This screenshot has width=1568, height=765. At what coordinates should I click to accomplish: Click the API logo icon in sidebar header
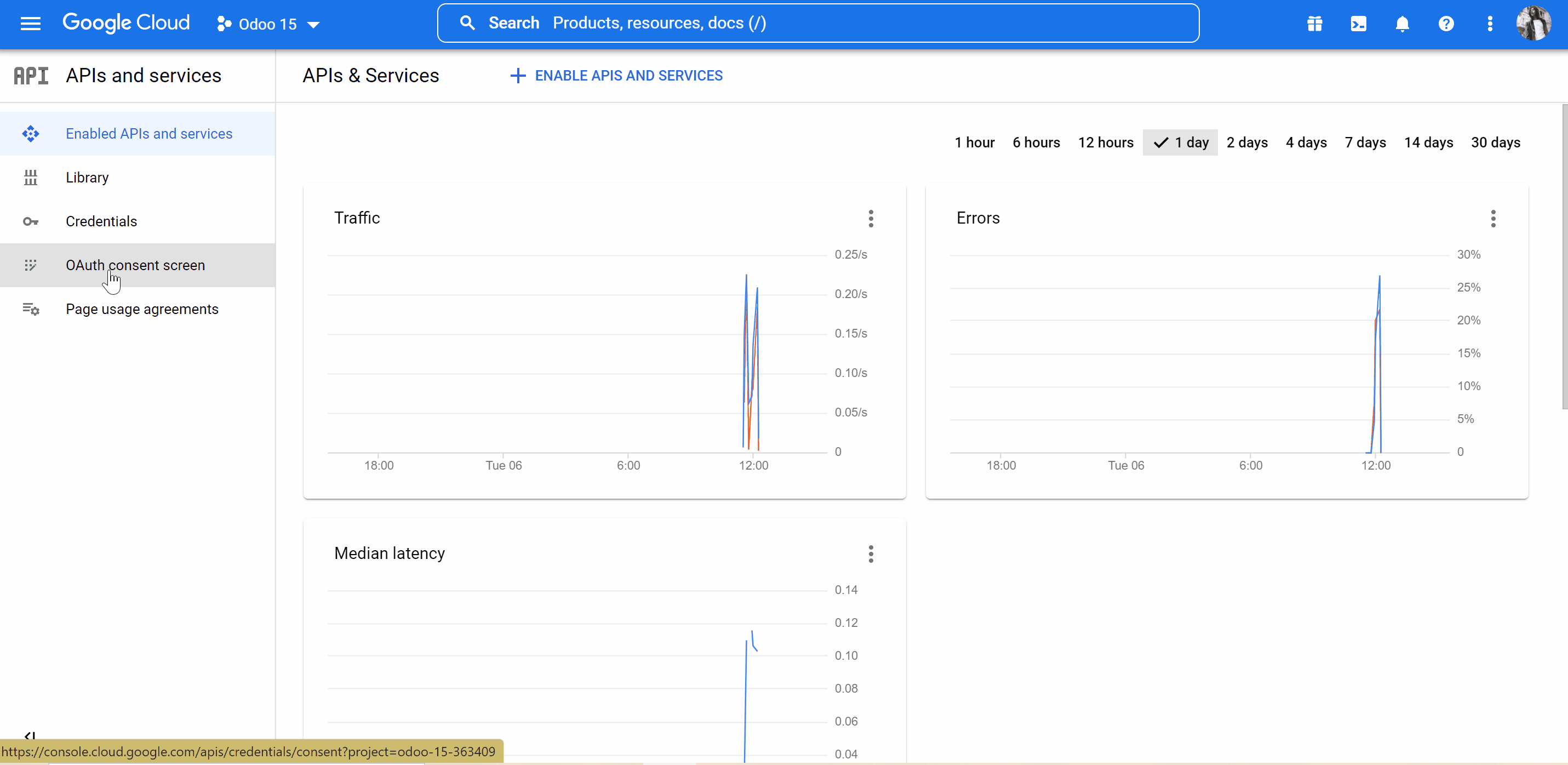point(31,76)
